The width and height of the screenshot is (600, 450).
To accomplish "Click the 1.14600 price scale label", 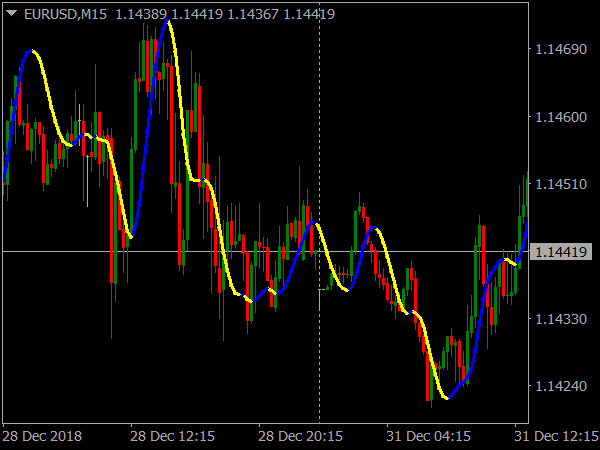I will click(x=561, y=117).
